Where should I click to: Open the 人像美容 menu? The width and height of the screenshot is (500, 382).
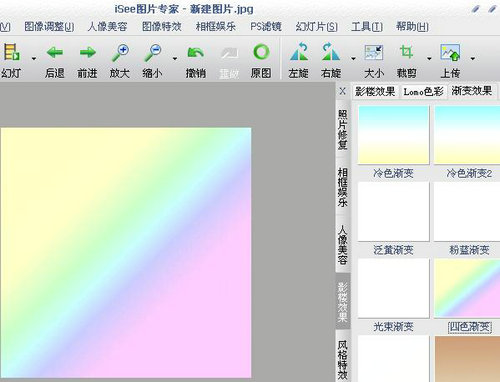(108, 27)
